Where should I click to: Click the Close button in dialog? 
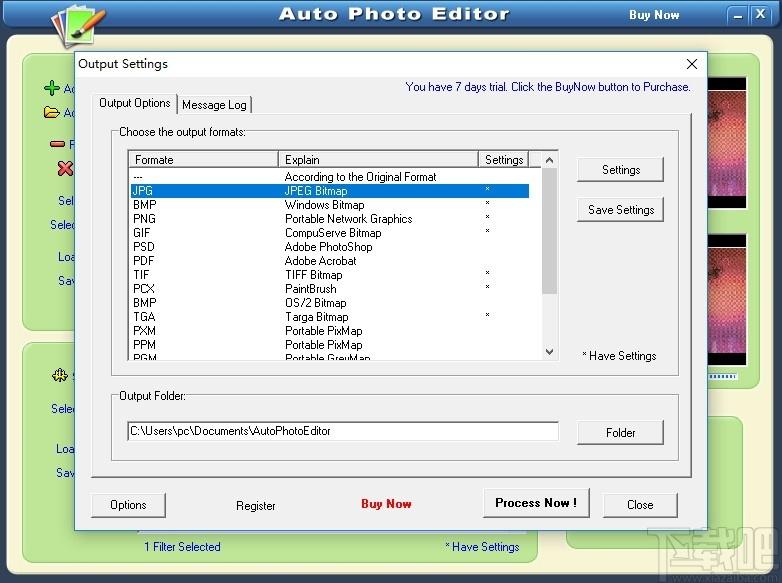(x=640, y=505)
